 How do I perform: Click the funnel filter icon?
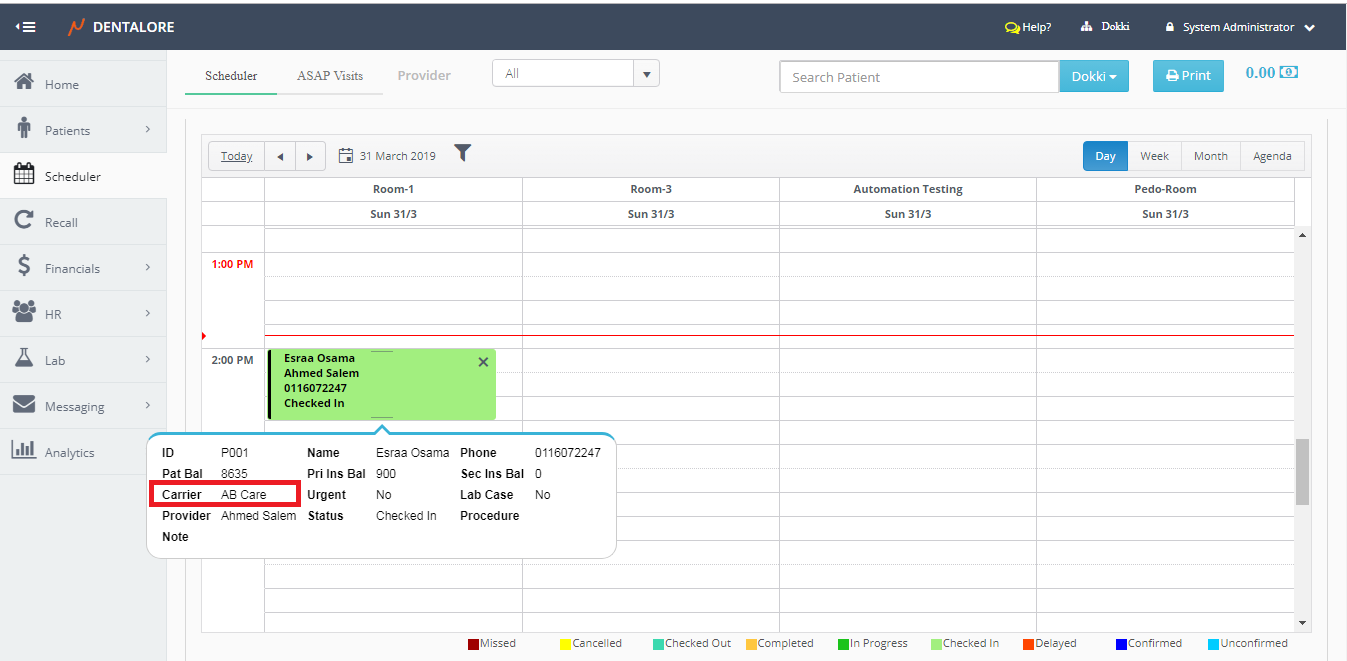(462, 153)
